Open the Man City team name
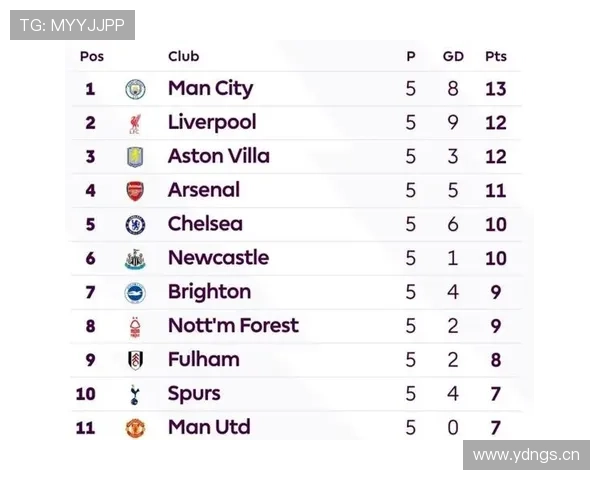 pos(210,88)
